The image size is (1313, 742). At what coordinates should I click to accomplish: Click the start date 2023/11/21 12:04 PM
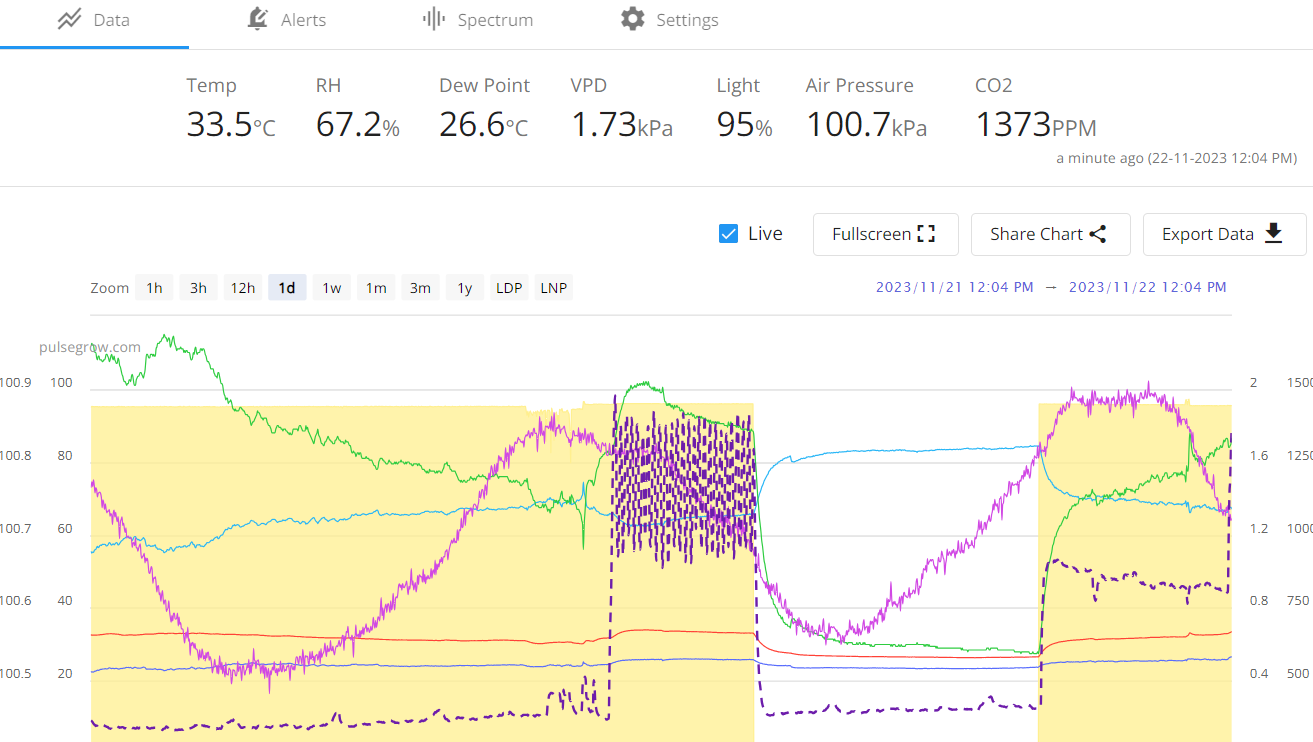(955, 287)
